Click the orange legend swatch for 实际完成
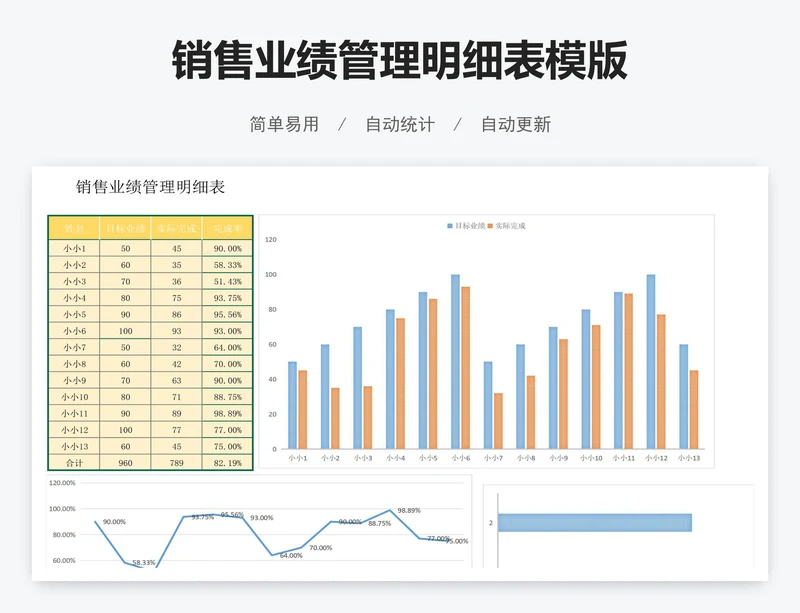 coord(490,226)
